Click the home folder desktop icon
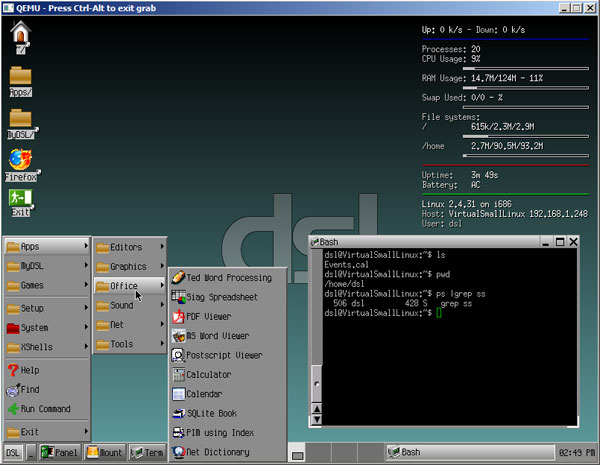The width and height of the screenshot is (600, 465). click(x=20, y=37)
